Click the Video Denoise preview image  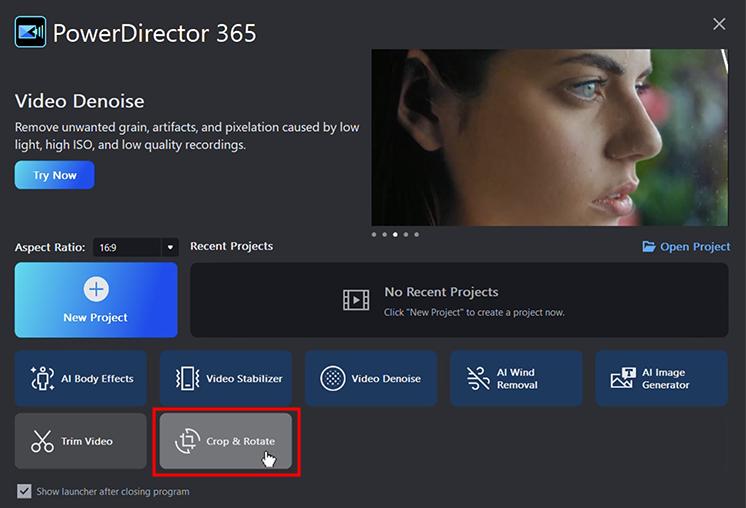click(550, 137)
